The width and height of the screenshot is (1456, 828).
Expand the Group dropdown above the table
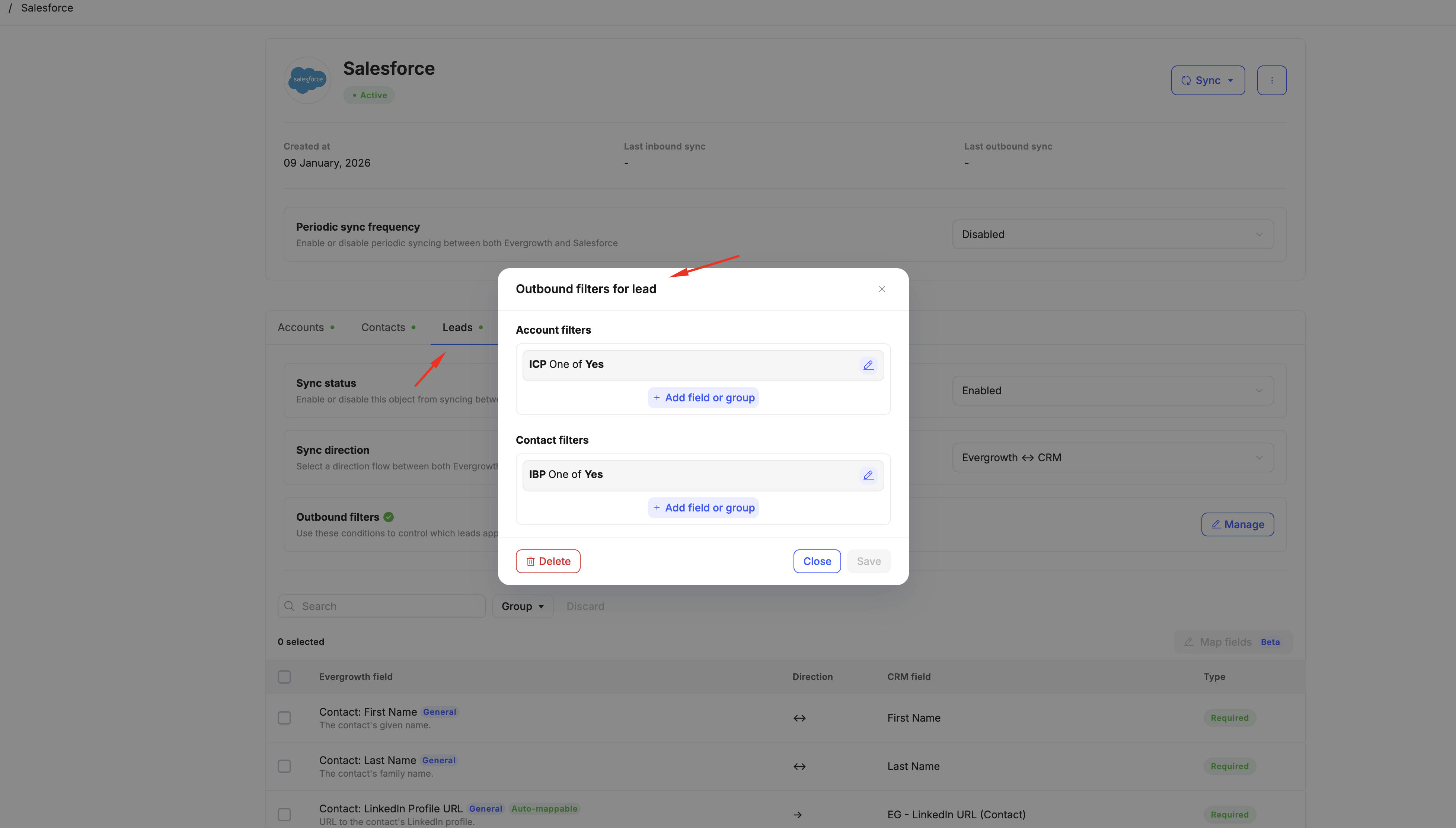[522, 606]
